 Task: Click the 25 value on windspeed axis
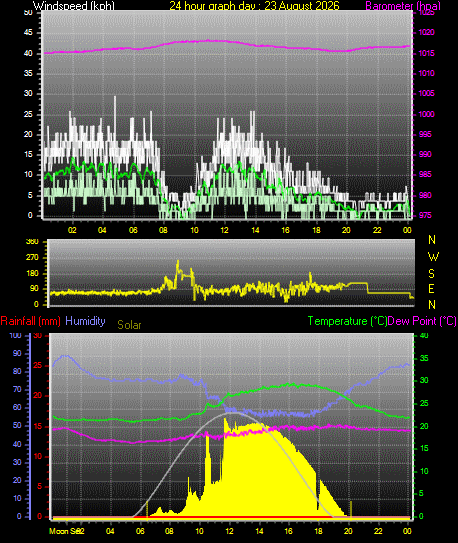(x=28, y=114)
